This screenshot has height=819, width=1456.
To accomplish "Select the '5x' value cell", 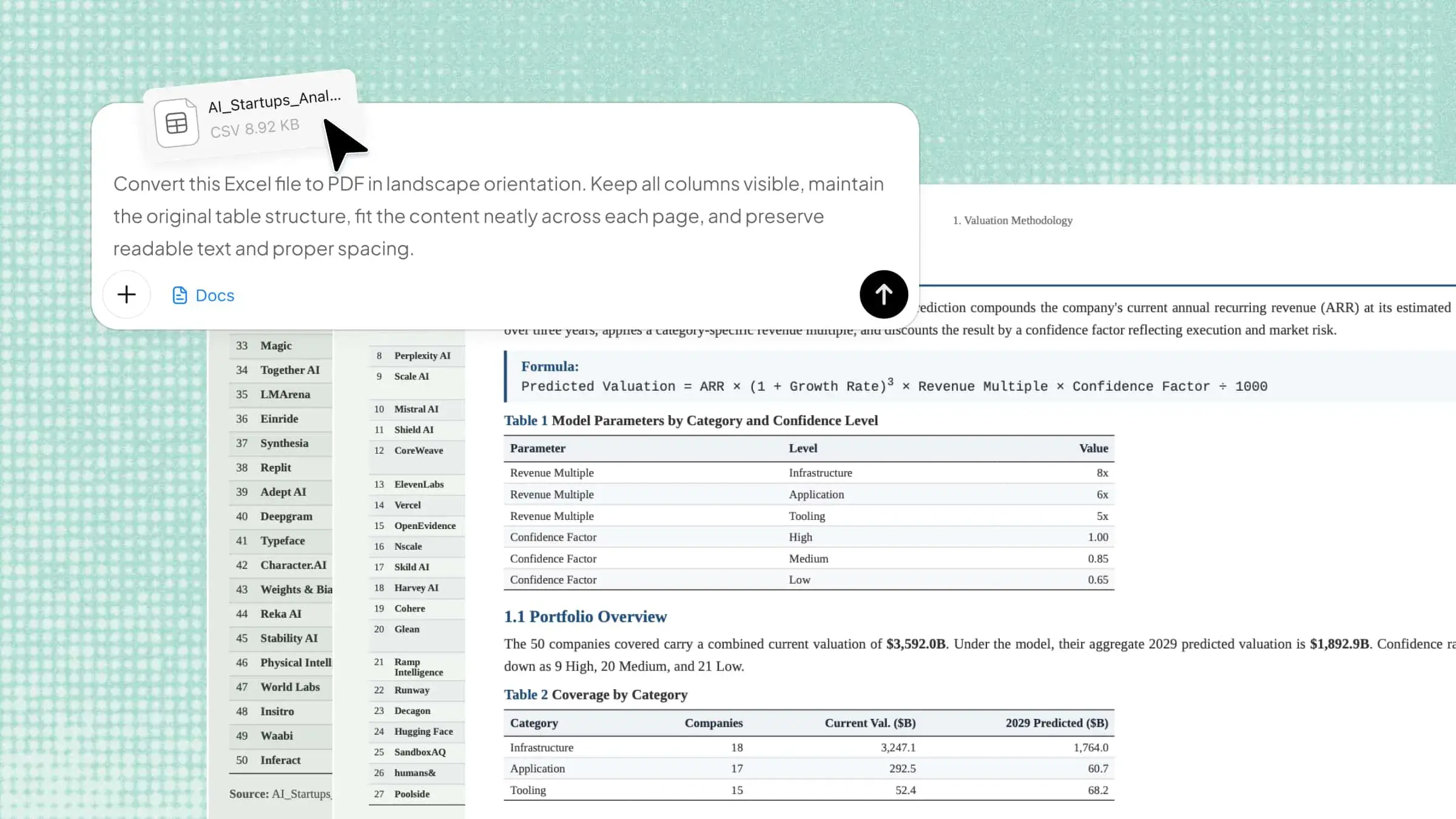I will coord(1102,516).
